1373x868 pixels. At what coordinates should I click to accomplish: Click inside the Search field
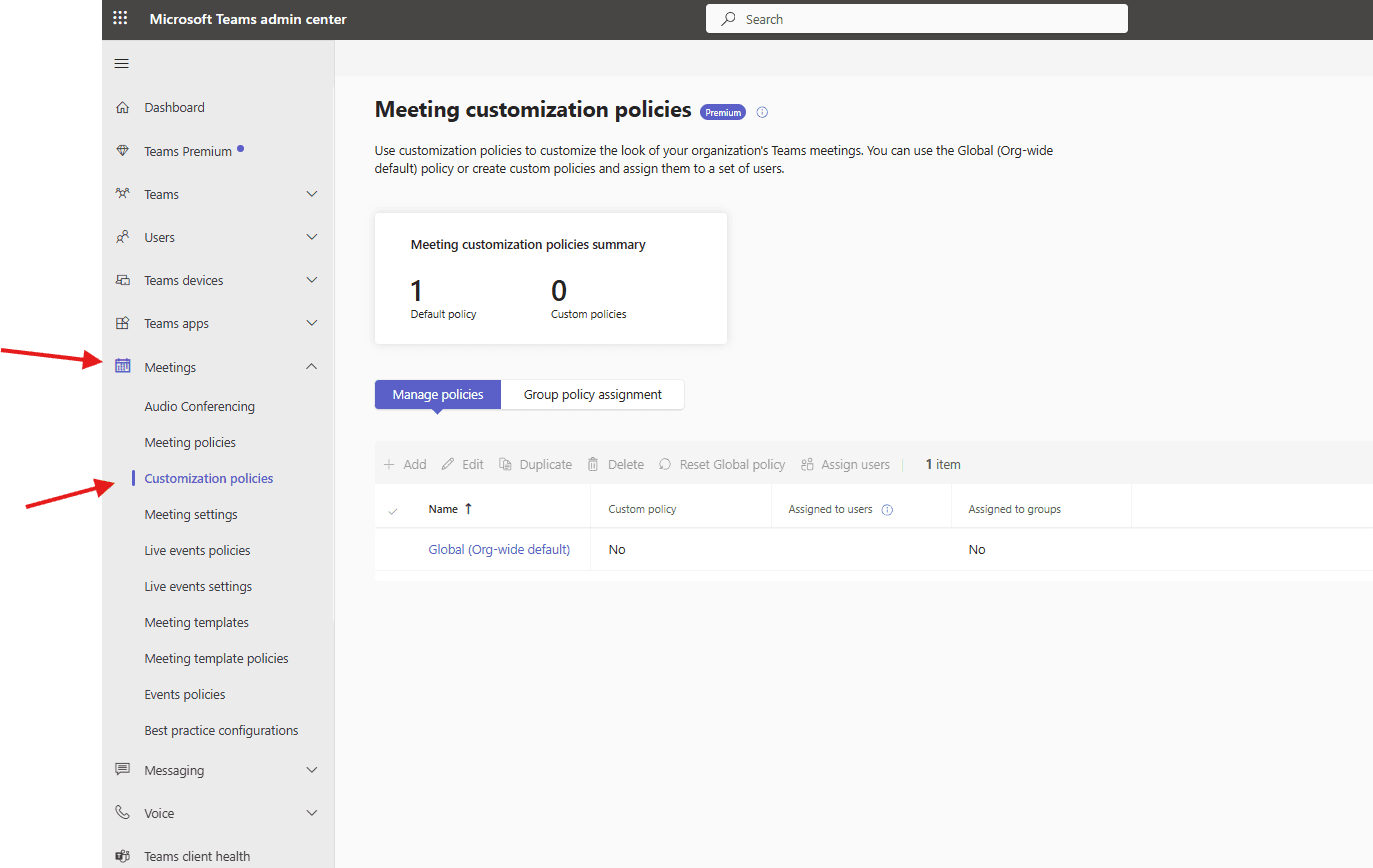click(x=916, y=18)
